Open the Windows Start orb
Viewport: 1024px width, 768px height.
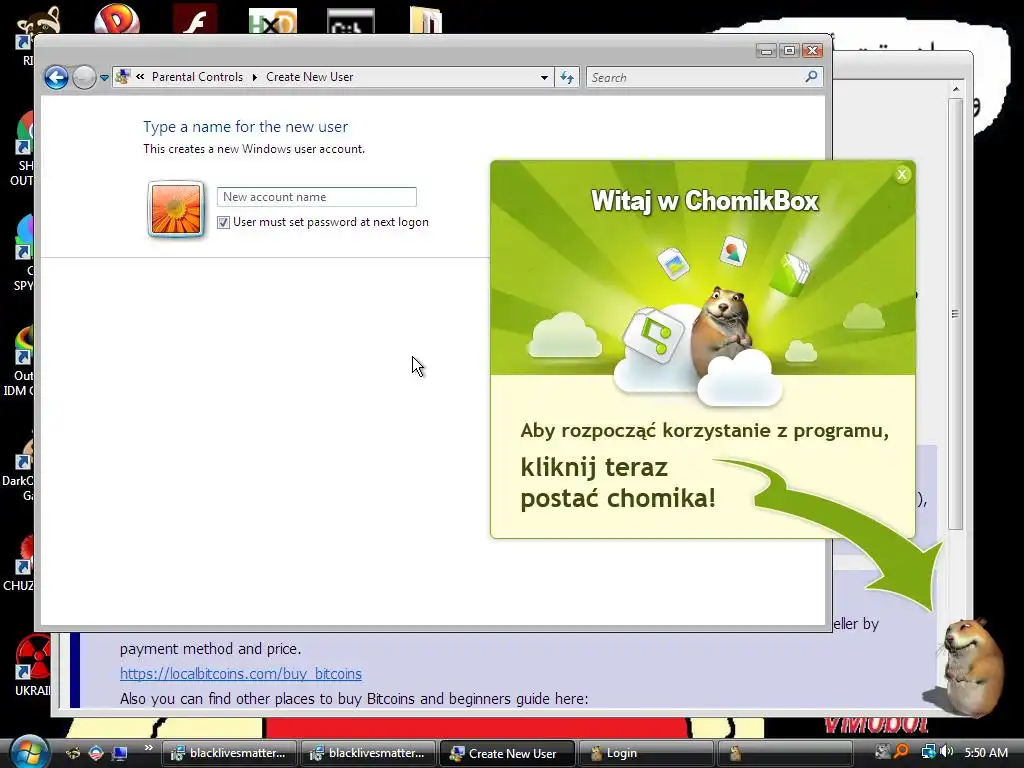pyautogui.click(x=28, y=752)
